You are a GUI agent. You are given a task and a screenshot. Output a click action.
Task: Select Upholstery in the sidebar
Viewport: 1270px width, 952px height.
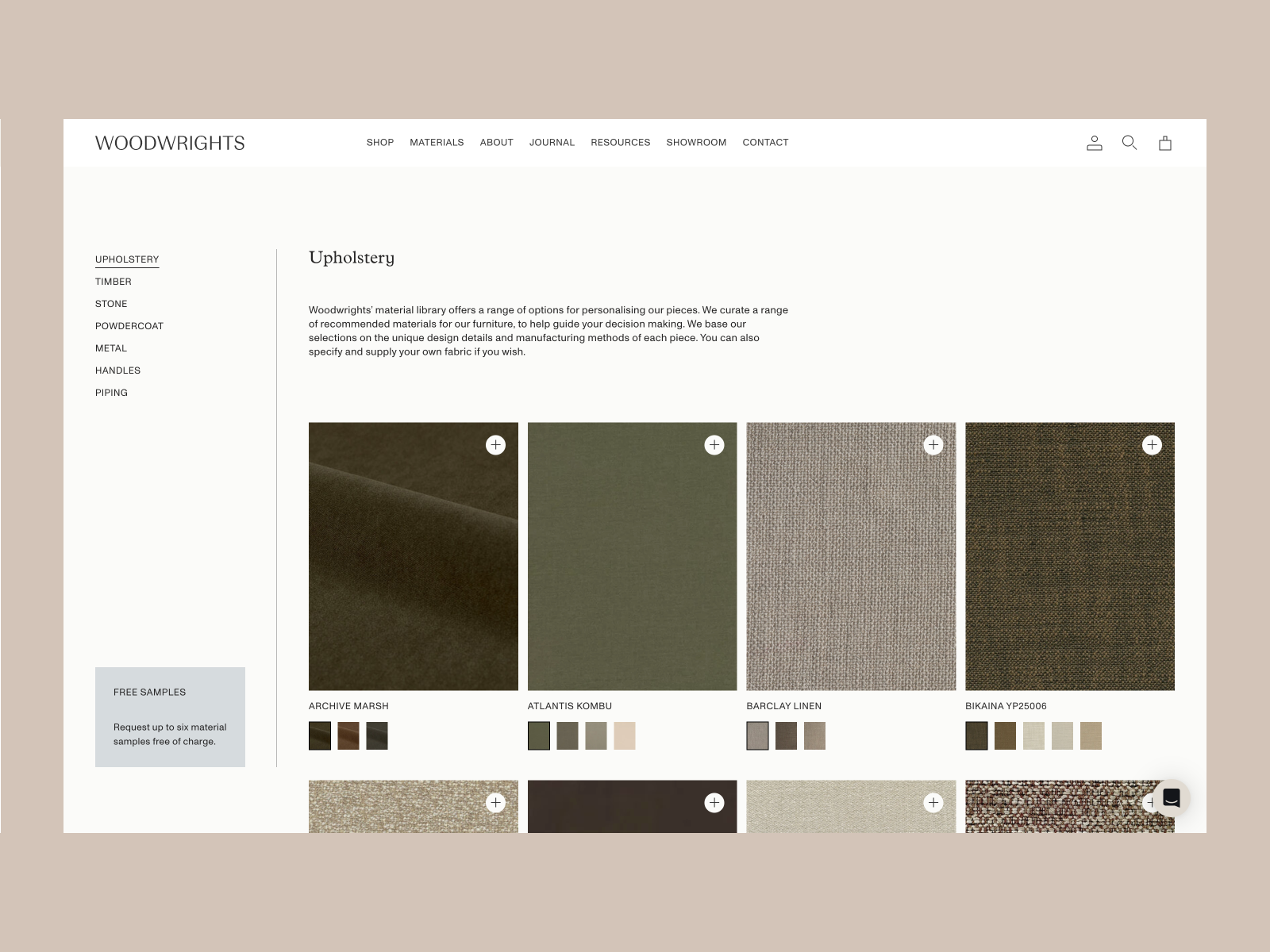coord(127,259)
